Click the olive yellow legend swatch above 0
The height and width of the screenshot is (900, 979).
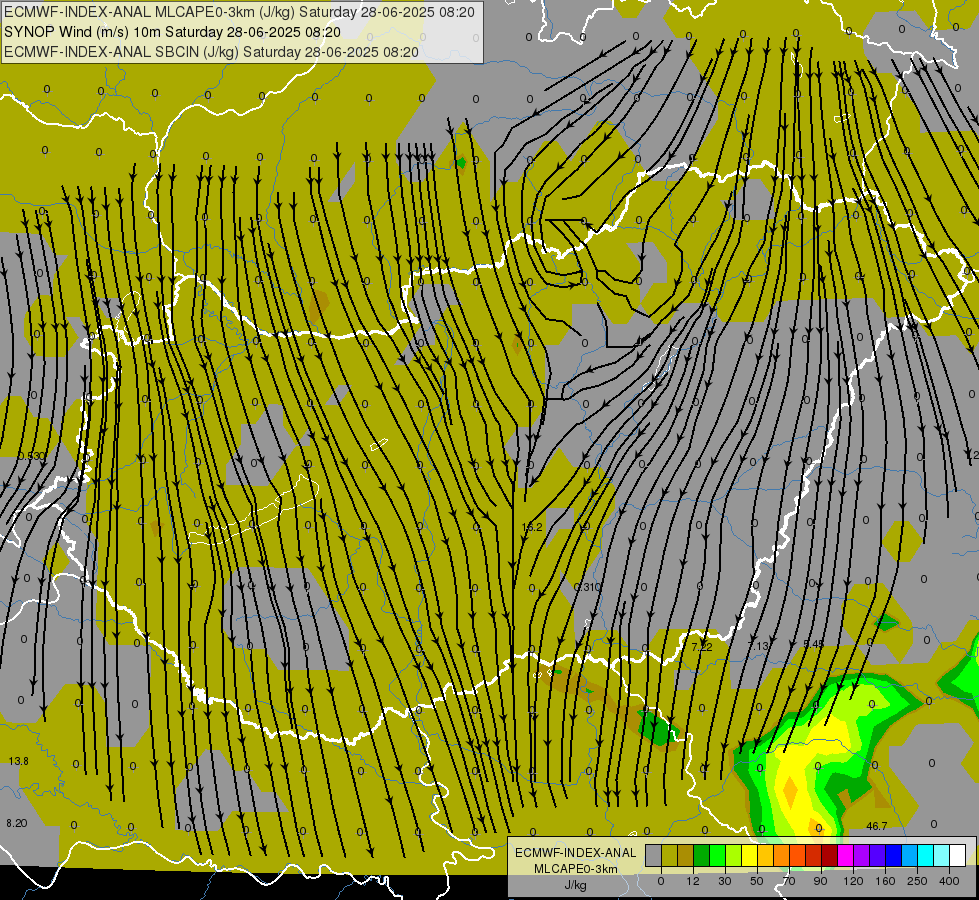coord(670,855)
